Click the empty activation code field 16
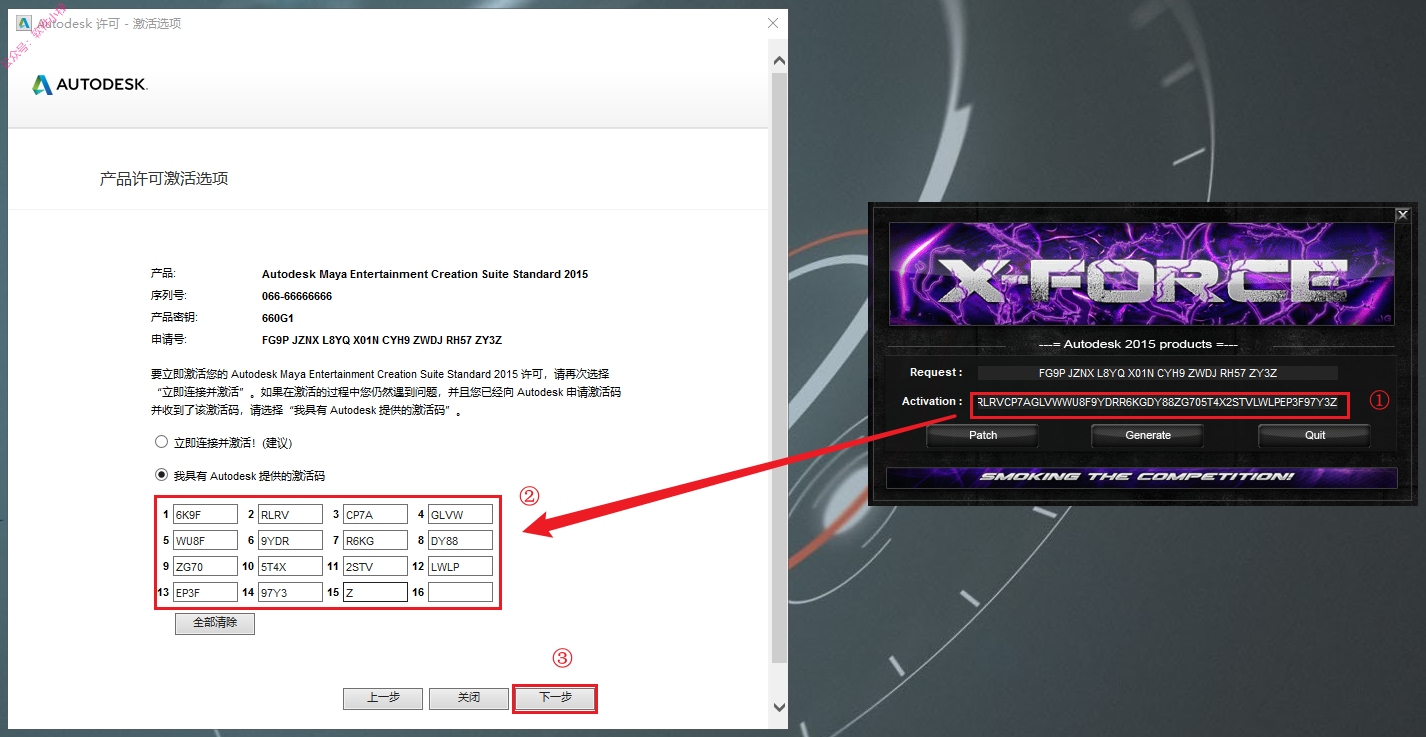 point(460,592)
